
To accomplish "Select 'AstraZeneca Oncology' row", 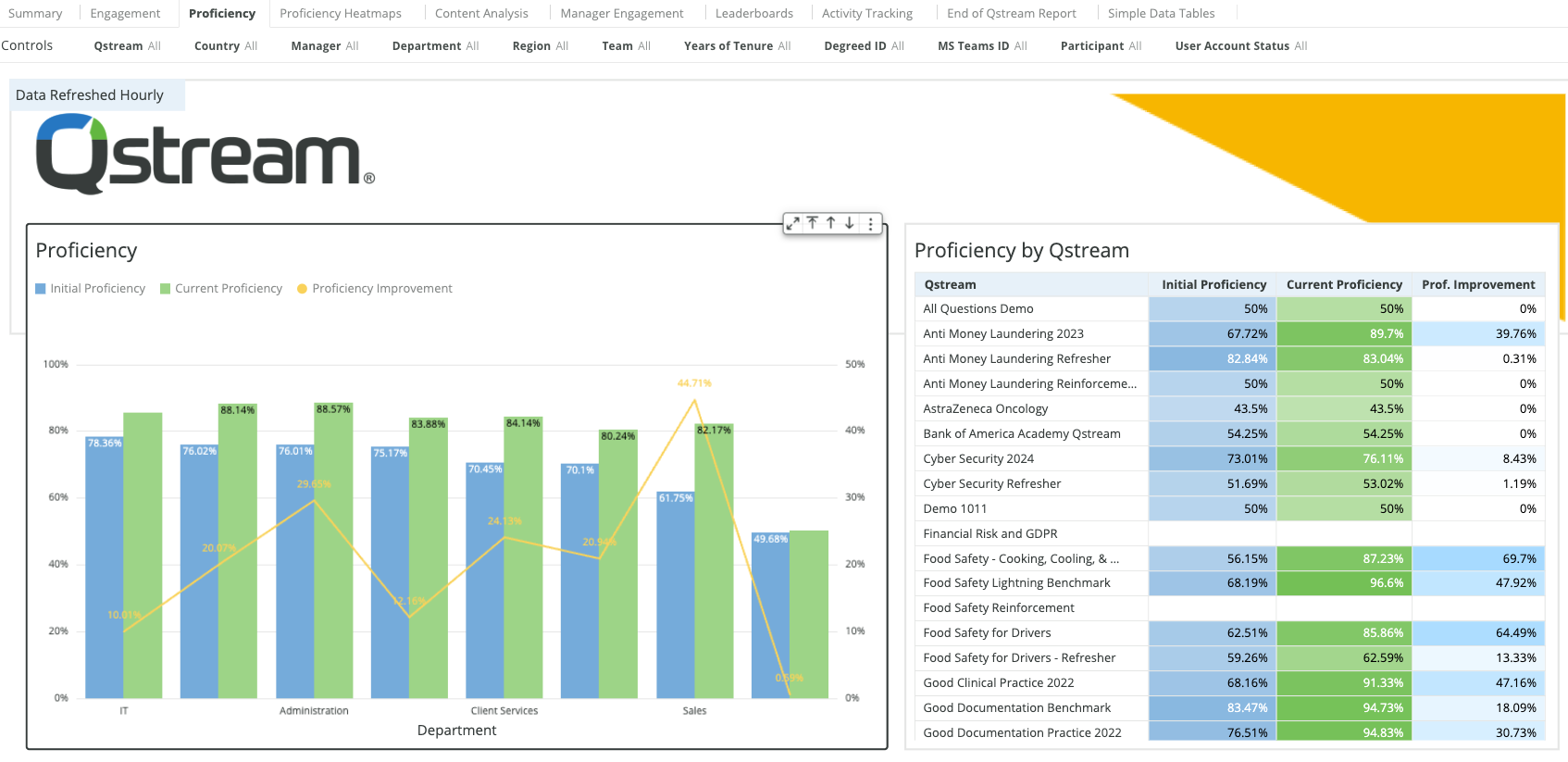I will coord(1229,409).
